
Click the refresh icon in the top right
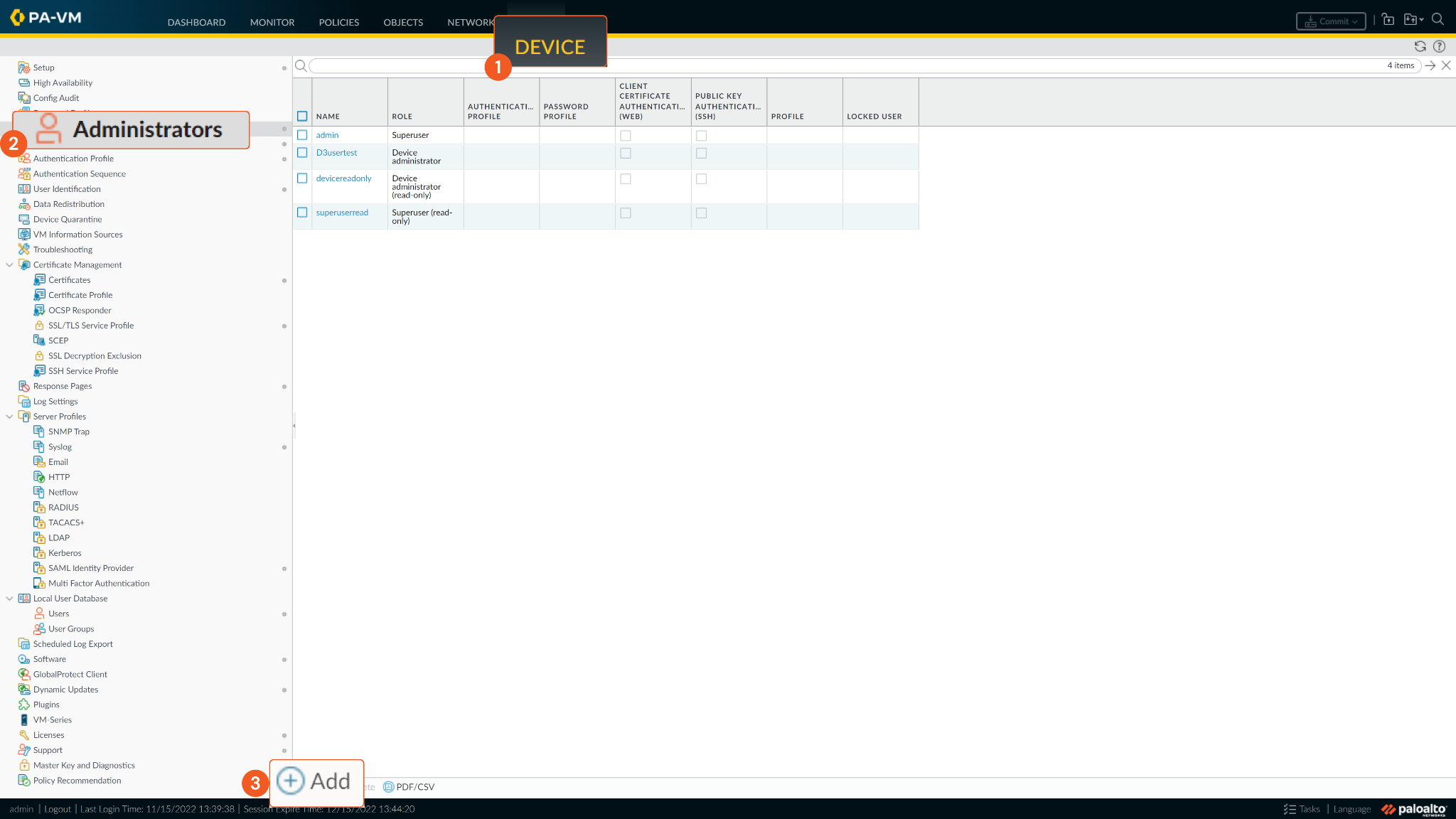[1420, 46]
